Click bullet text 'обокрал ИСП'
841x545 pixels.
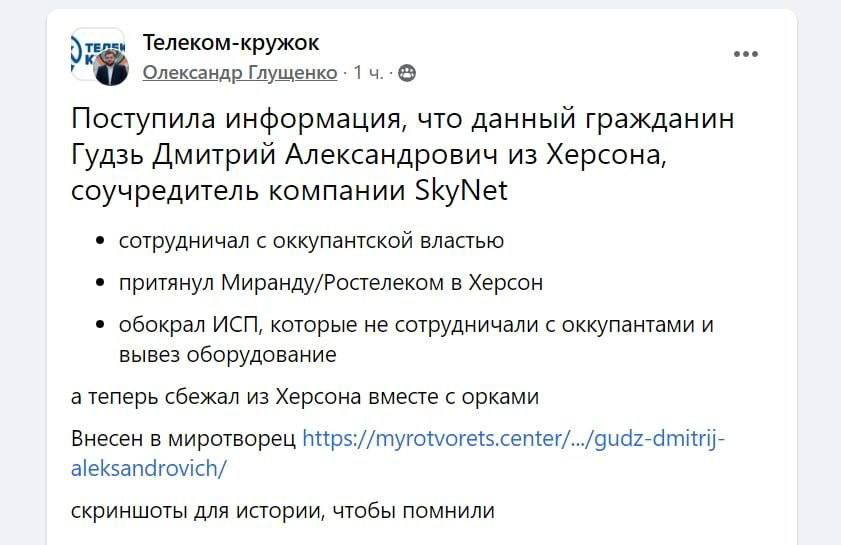pyautogui.click(x=190, y=325)
